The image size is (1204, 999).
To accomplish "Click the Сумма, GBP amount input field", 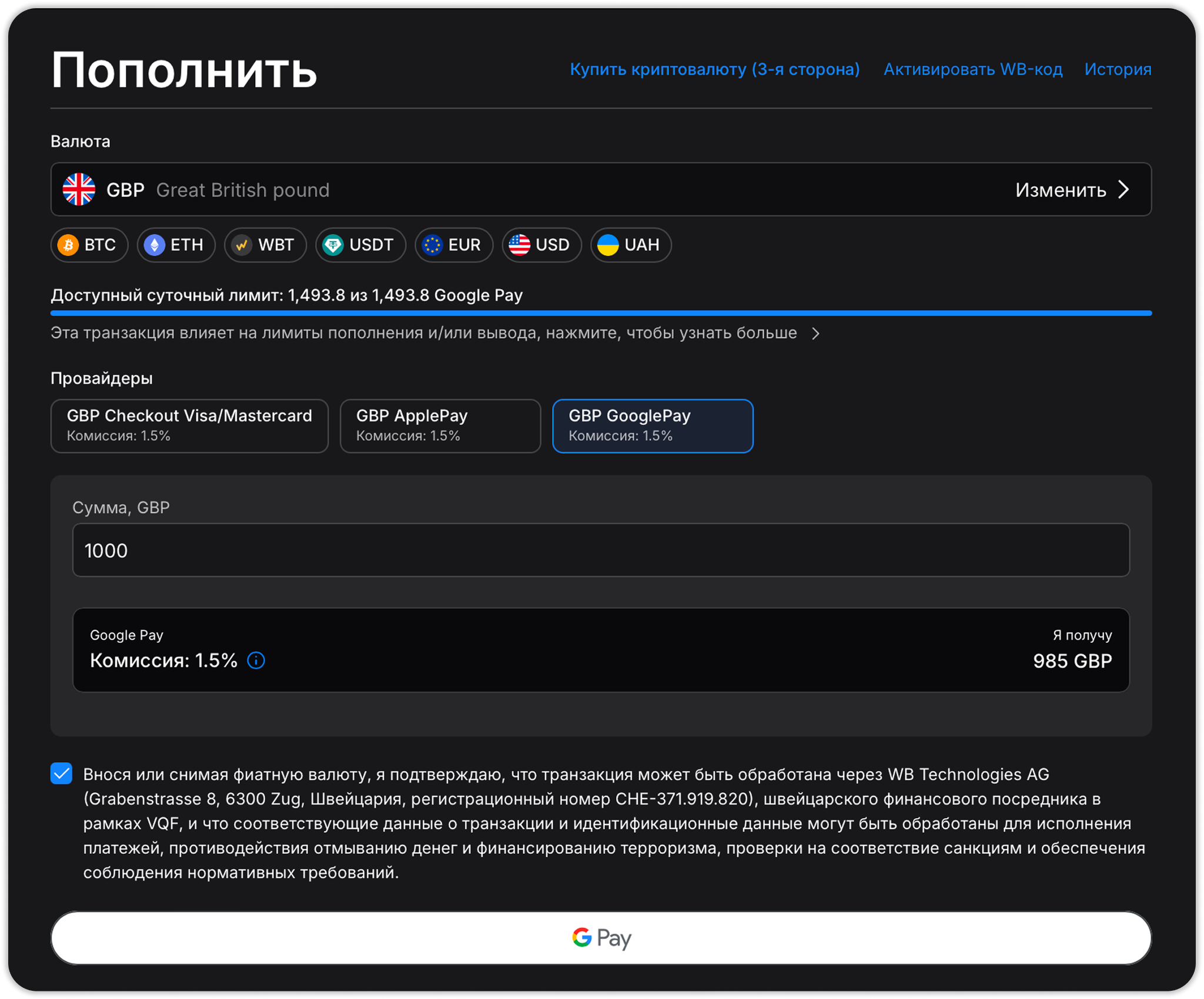I will click(601, 550).
